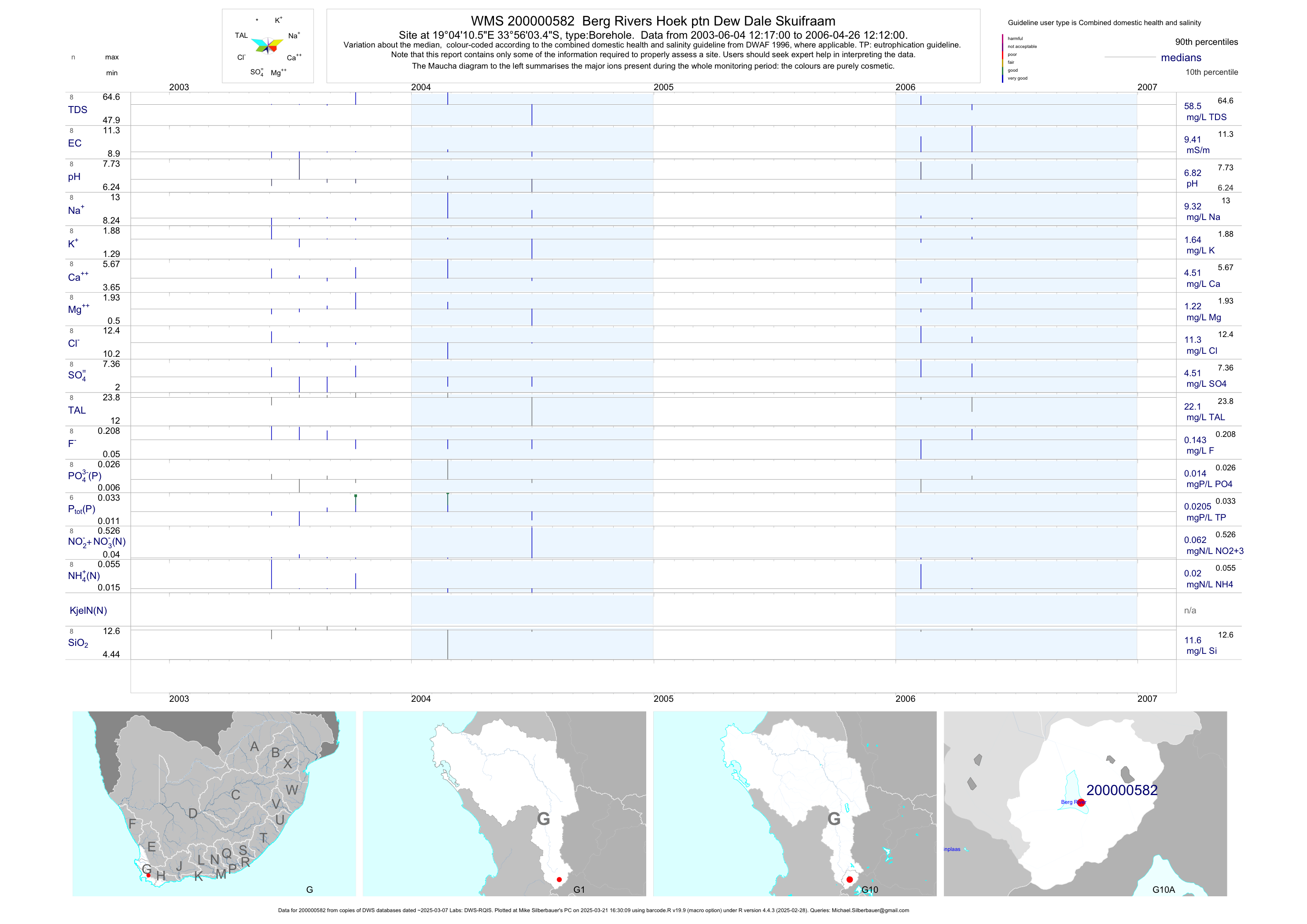Click the 2005 year marker on top axis
1307x924 pixels.
coord(663,87)
